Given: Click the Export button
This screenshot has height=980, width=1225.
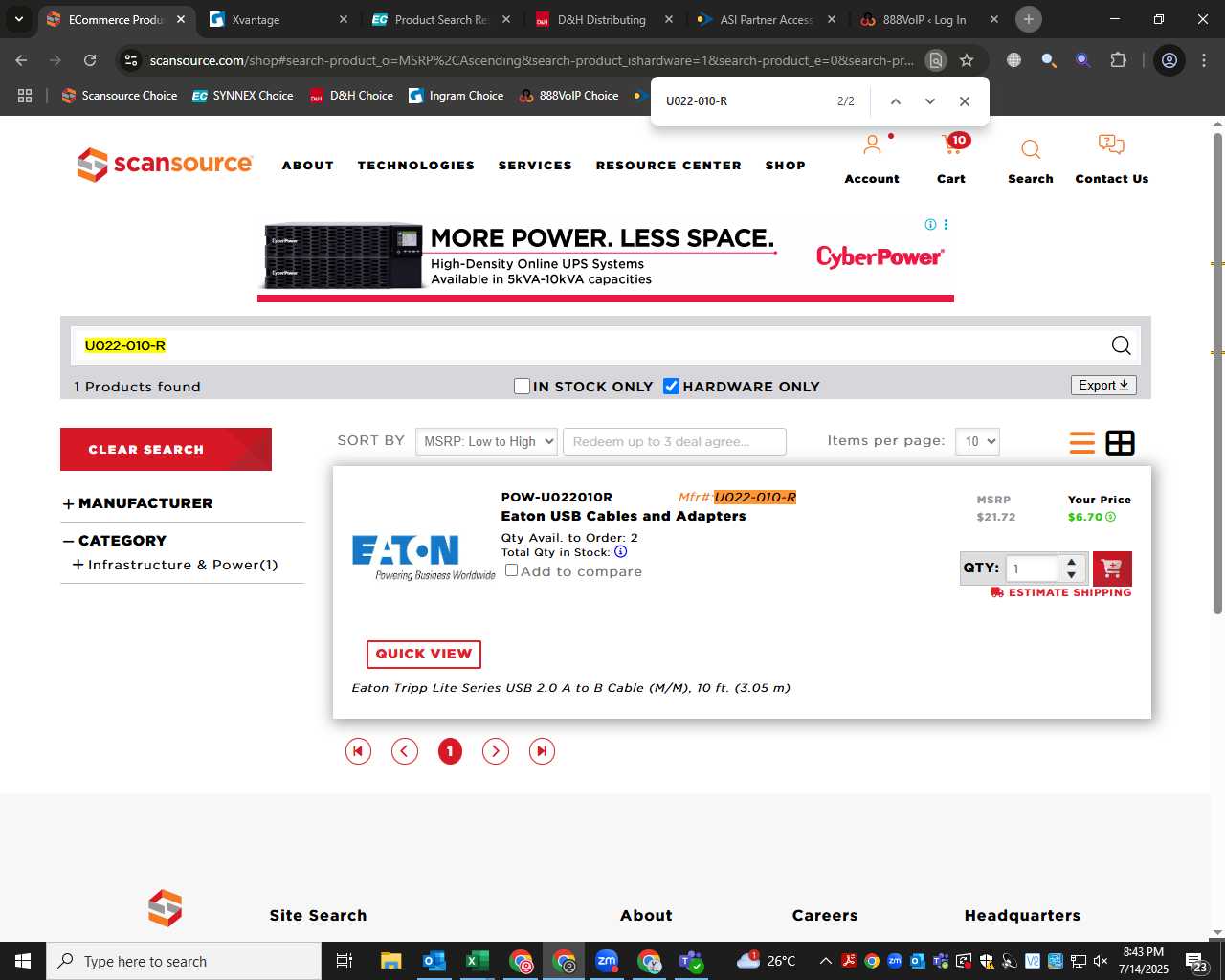Looking at the screenshot, I should [1103, 385].
